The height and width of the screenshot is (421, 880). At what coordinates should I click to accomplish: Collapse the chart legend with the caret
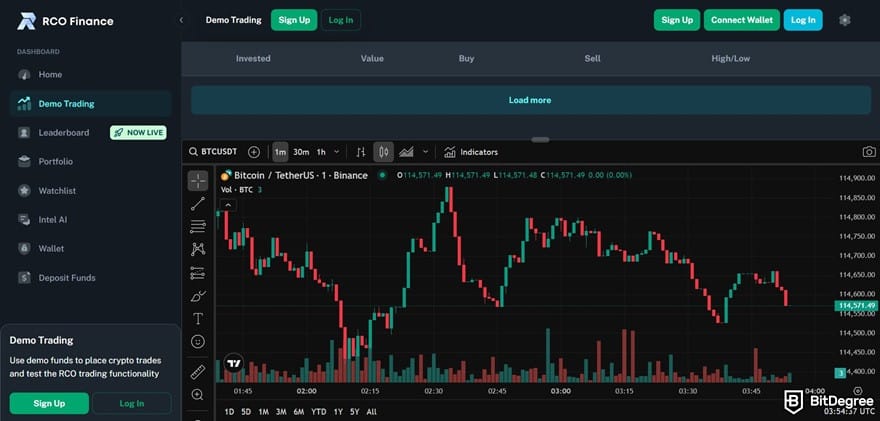pos(227,205)
